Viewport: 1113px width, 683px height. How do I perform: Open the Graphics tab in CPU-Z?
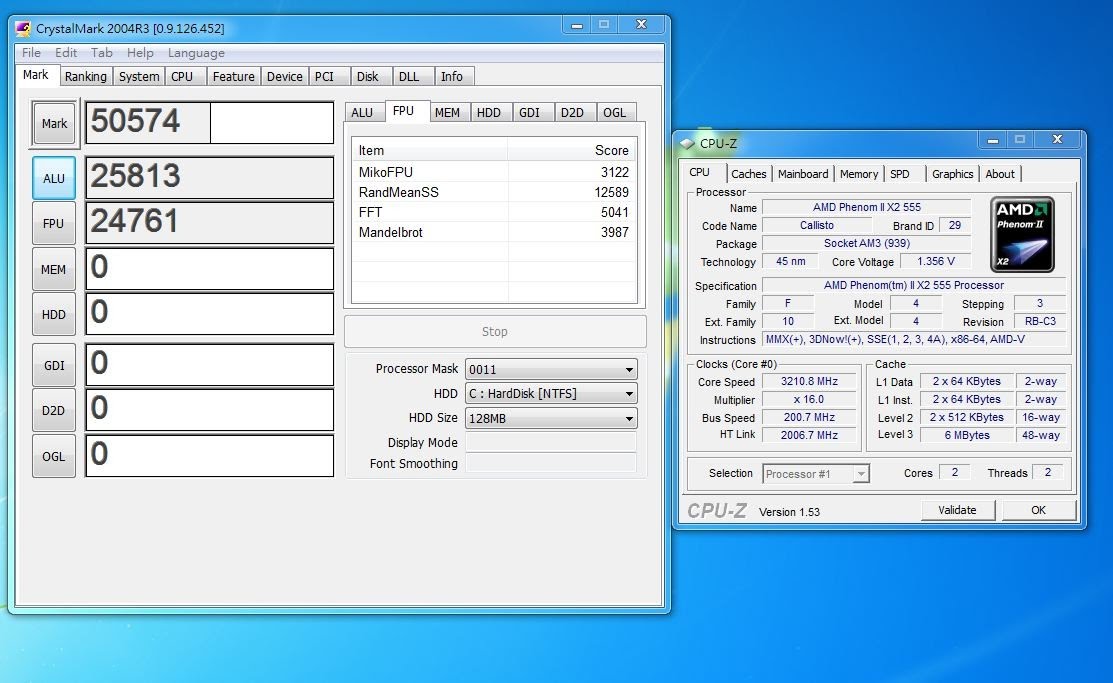click(953, 174)
